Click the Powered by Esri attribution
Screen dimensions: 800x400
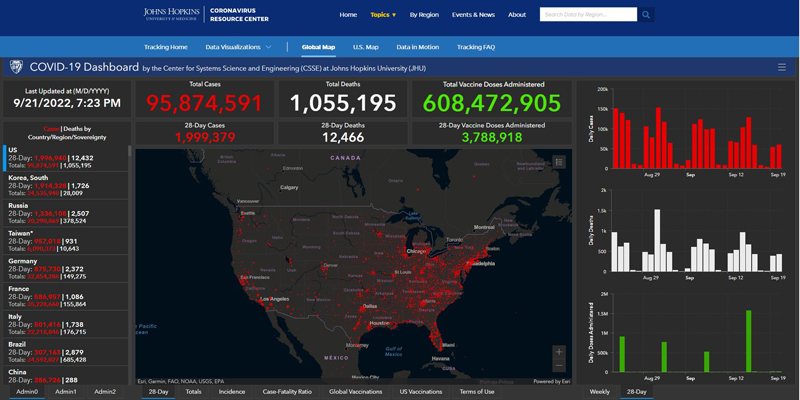tap(552, 381)
